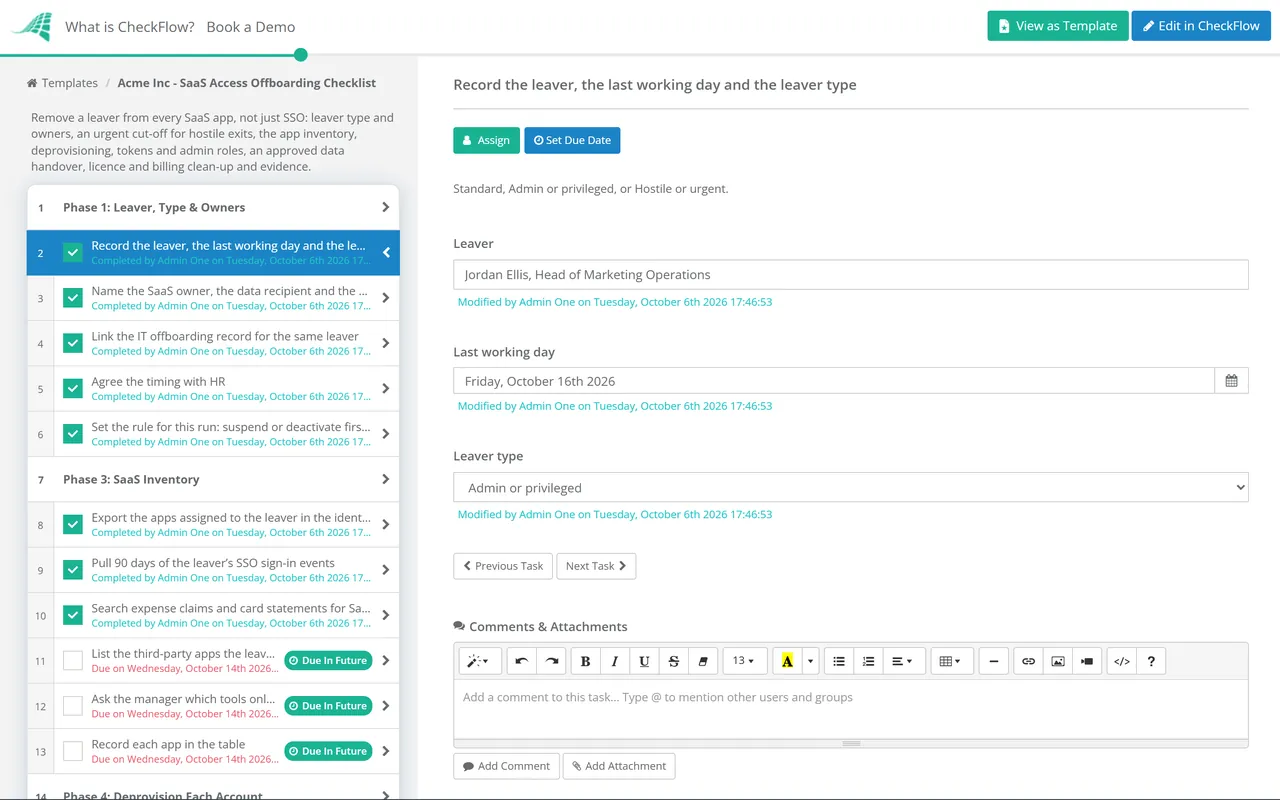Image resolution: width=1280 pixels, height=800 pixels.
Task: Open the What is CheckFlow? link
Action: pyautogui.click(x=130, y=27)
